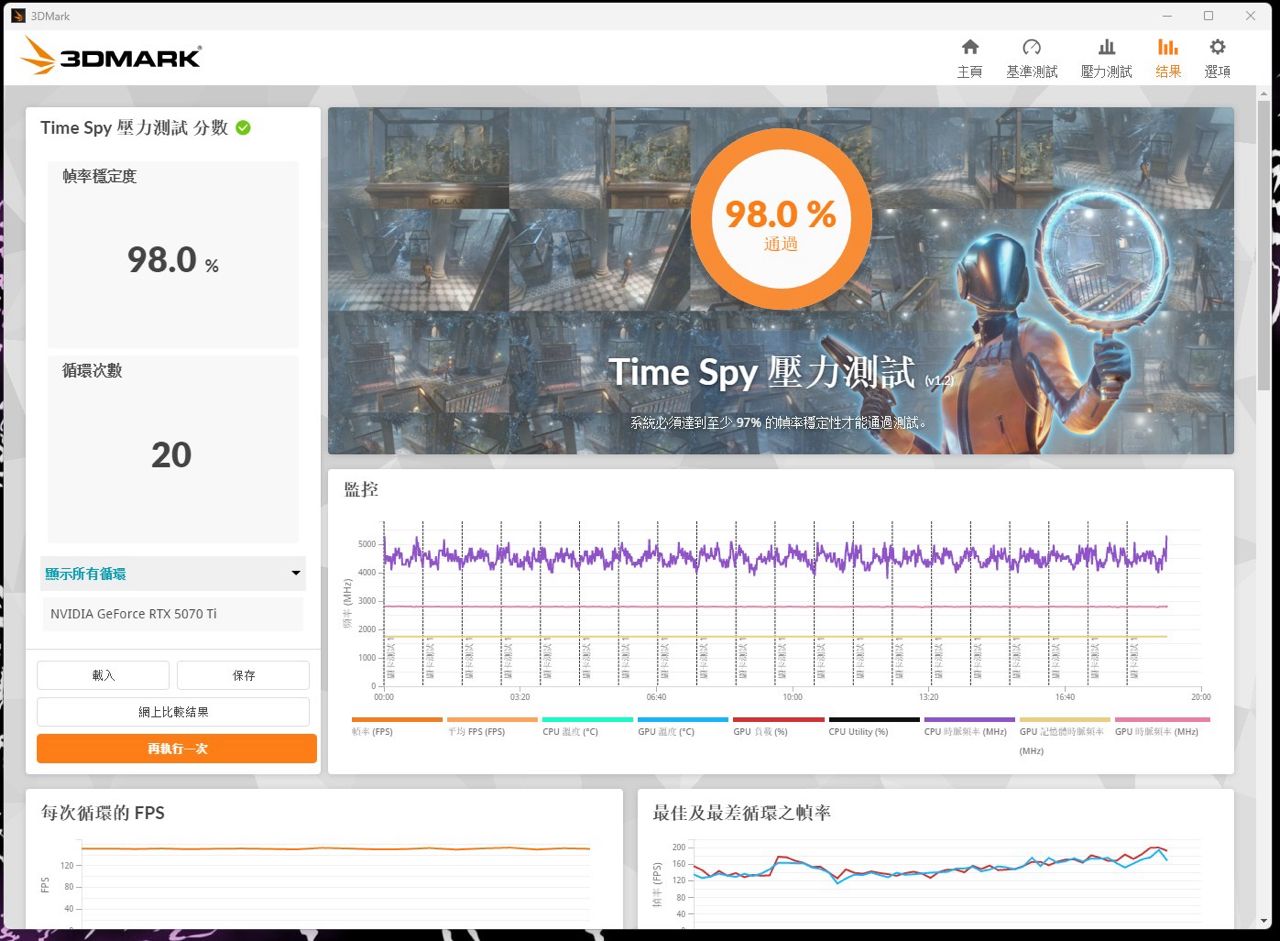The image size is (1280, 941).
Task: Click the 載入 load button
Action: tap(103, 675)
